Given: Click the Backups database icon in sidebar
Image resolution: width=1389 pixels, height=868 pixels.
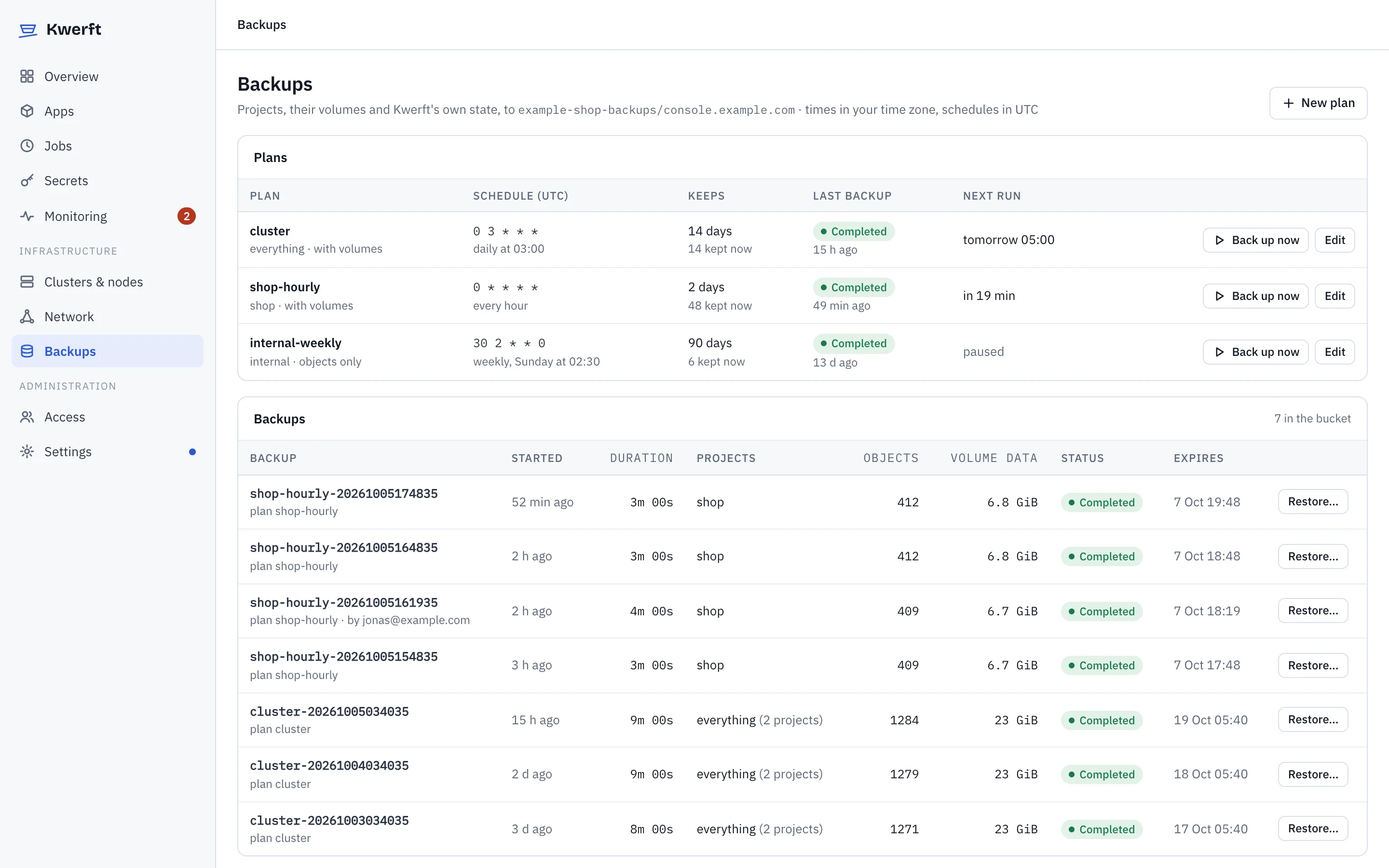Looking at the screenshot, I should pyautogui.click(x=27, y=352).
